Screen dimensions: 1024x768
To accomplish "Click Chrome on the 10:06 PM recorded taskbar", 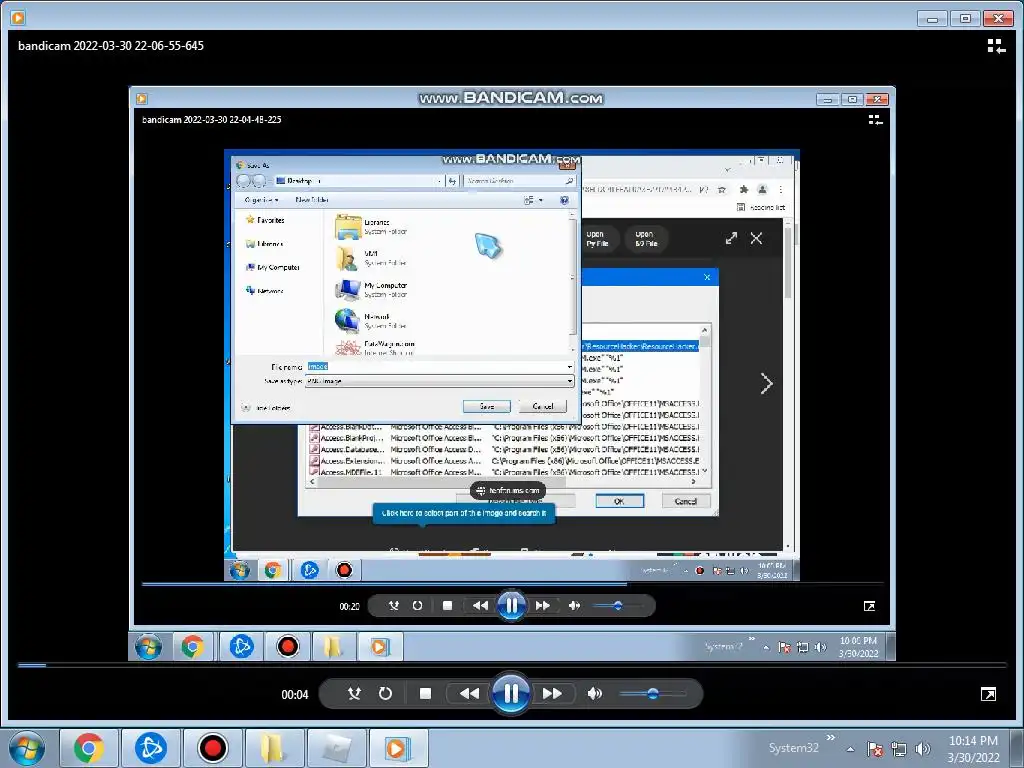I will point(192,647).
